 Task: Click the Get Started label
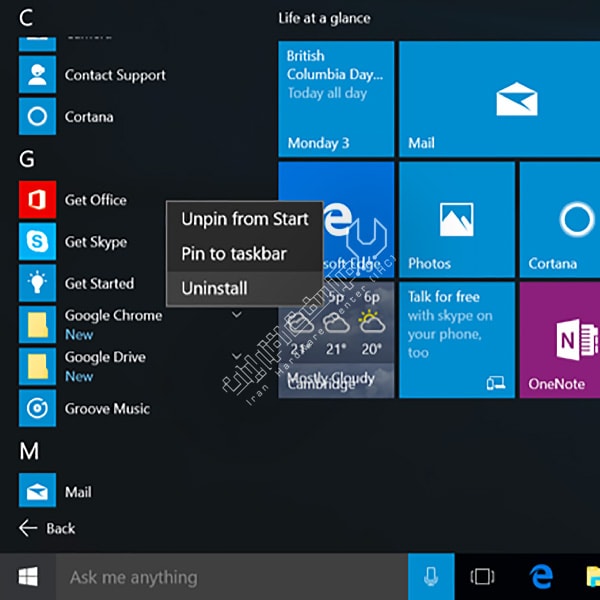[99, 284]
